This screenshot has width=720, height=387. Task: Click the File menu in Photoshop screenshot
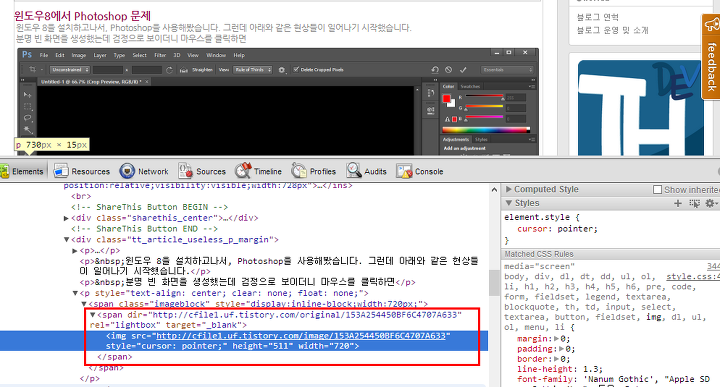point(44,55)
